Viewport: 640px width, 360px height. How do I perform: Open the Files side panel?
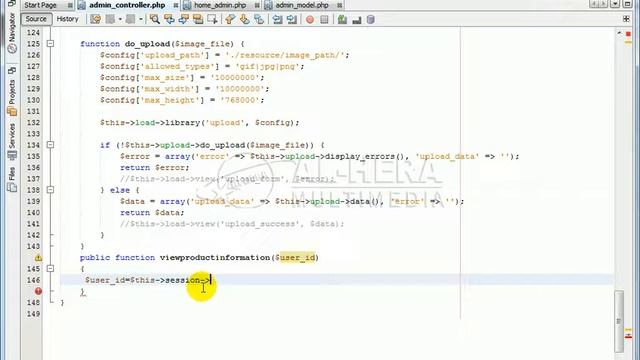[12, 179]
